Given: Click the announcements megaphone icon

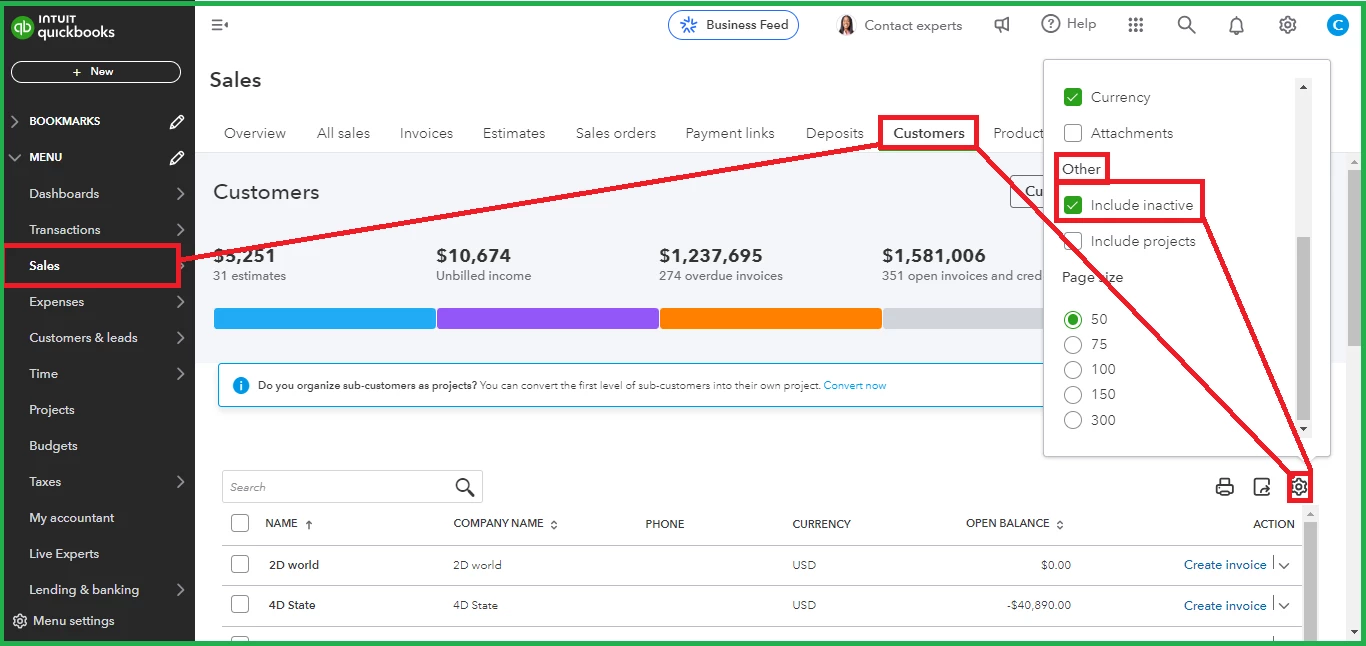Looking at the screenshot, I should pyautogui.click(x=1002, y=25).
